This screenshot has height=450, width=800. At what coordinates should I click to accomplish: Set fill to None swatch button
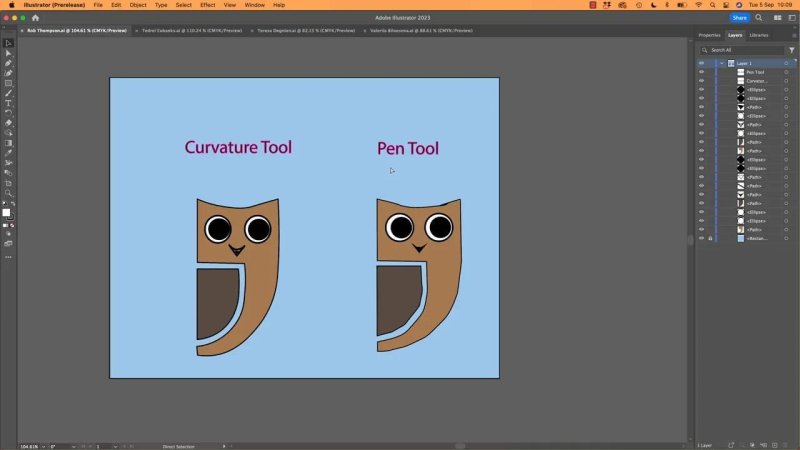(12, 226)
